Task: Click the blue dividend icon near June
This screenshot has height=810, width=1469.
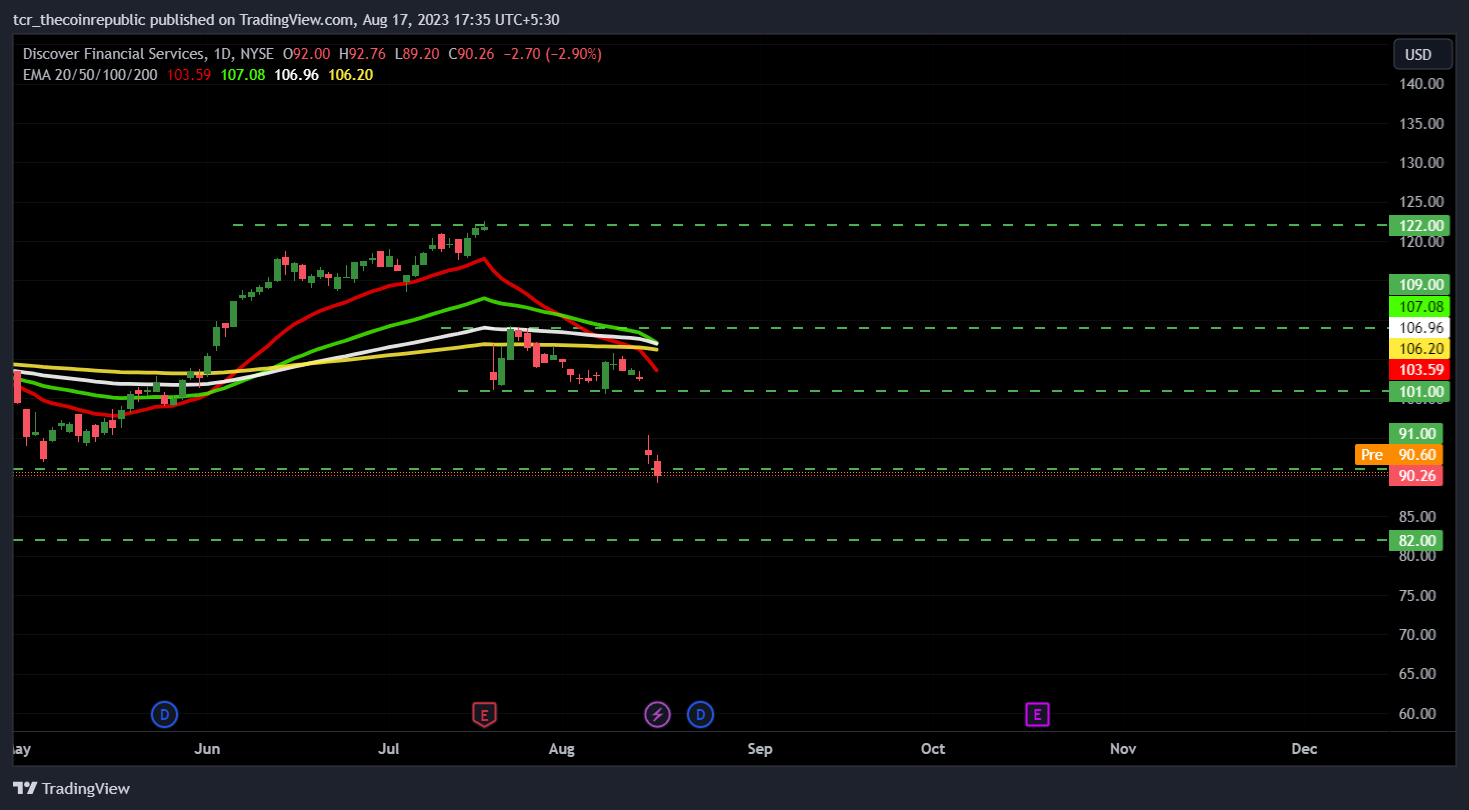Action: point(164,714)
